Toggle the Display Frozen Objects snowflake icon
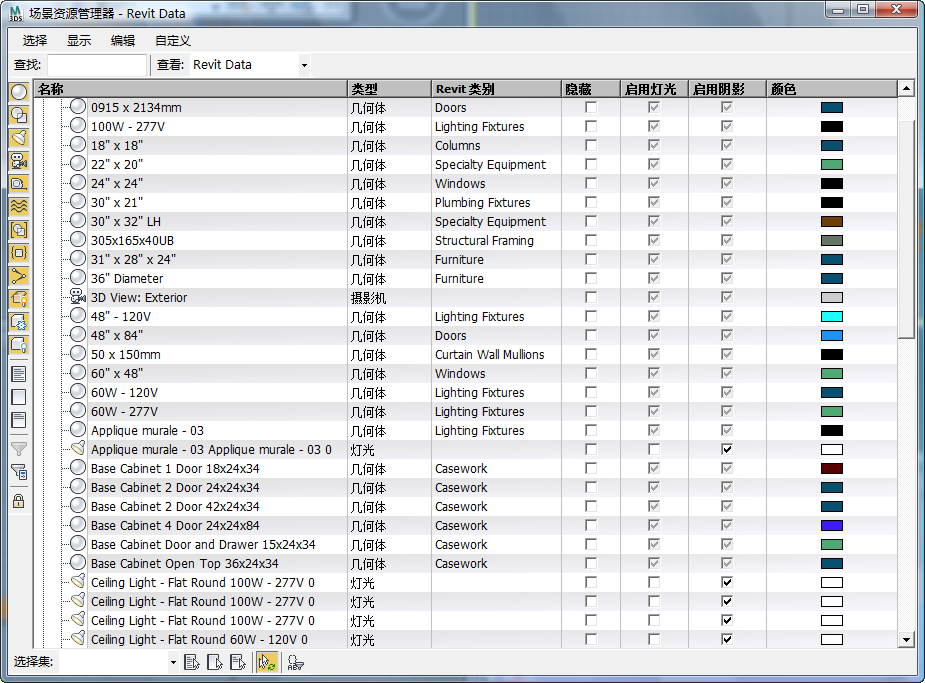The image size is (925, 683). click(19, 322)
